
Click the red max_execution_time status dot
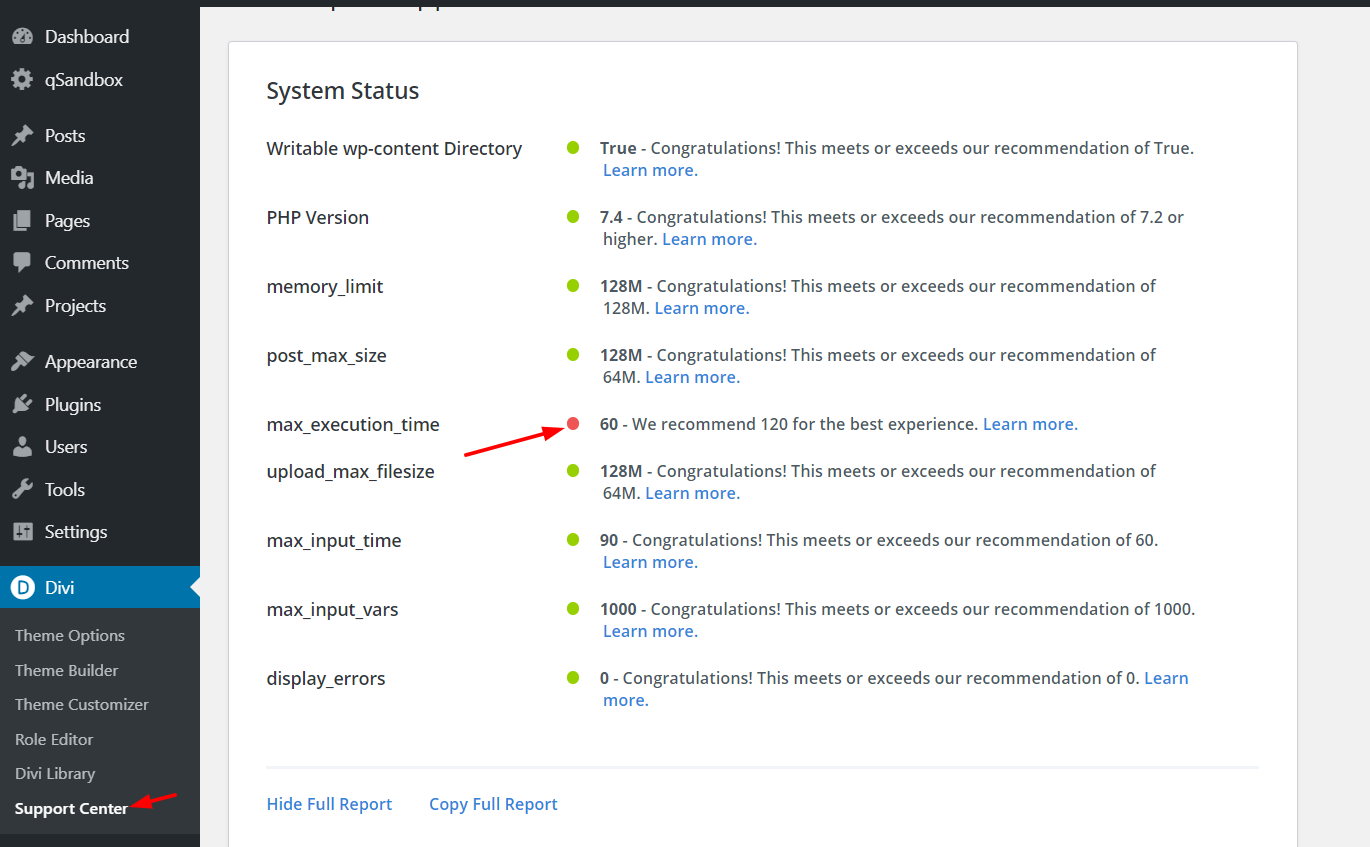pyautogui.click(x=573, y=424)
